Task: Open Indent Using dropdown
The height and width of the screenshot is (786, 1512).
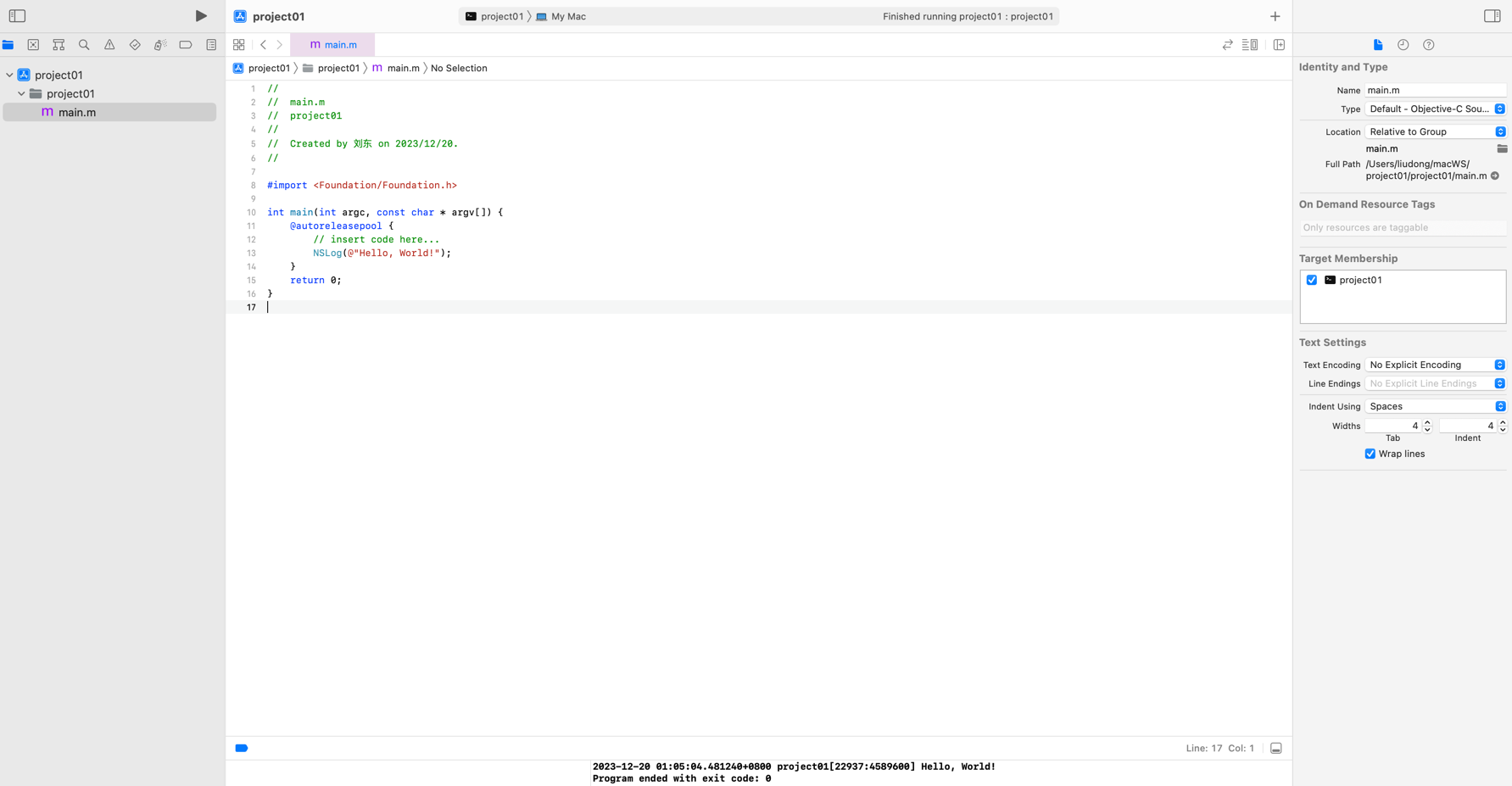Action: 1435,406
